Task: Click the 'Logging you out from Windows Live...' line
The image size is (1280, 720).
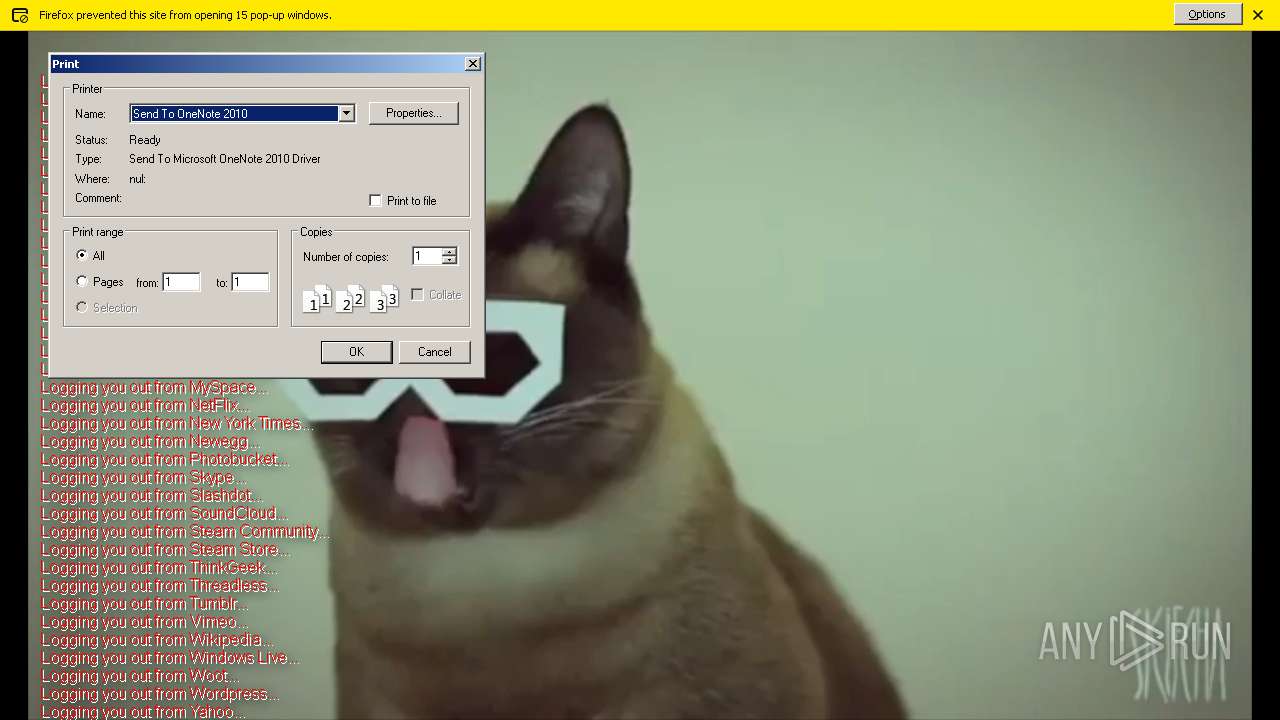Action: 170,658
